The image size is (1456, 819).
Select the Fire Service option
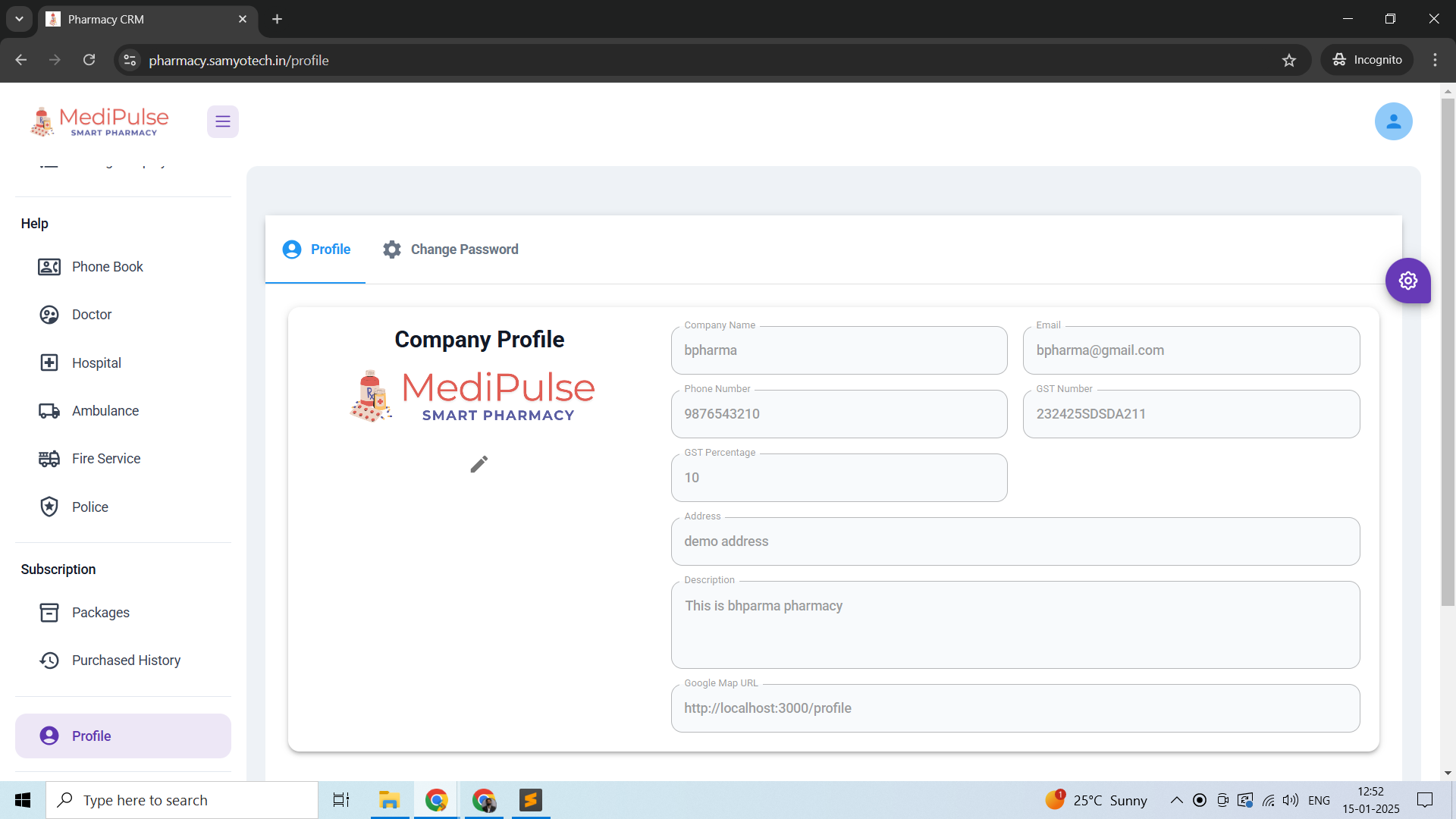[106, 458]
